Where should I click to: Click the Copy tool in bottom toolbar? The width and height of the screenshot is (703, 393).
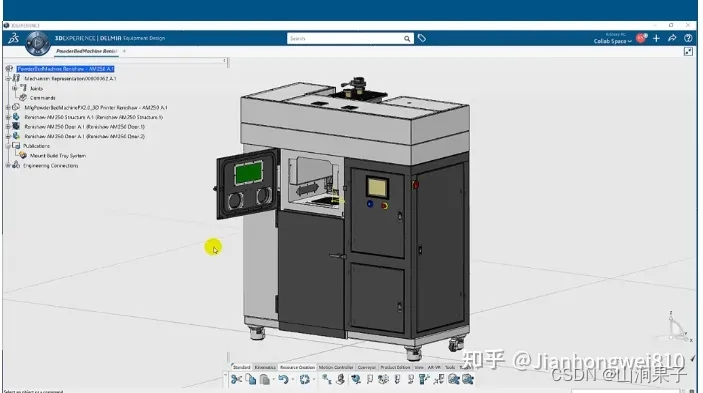[251, 379]
